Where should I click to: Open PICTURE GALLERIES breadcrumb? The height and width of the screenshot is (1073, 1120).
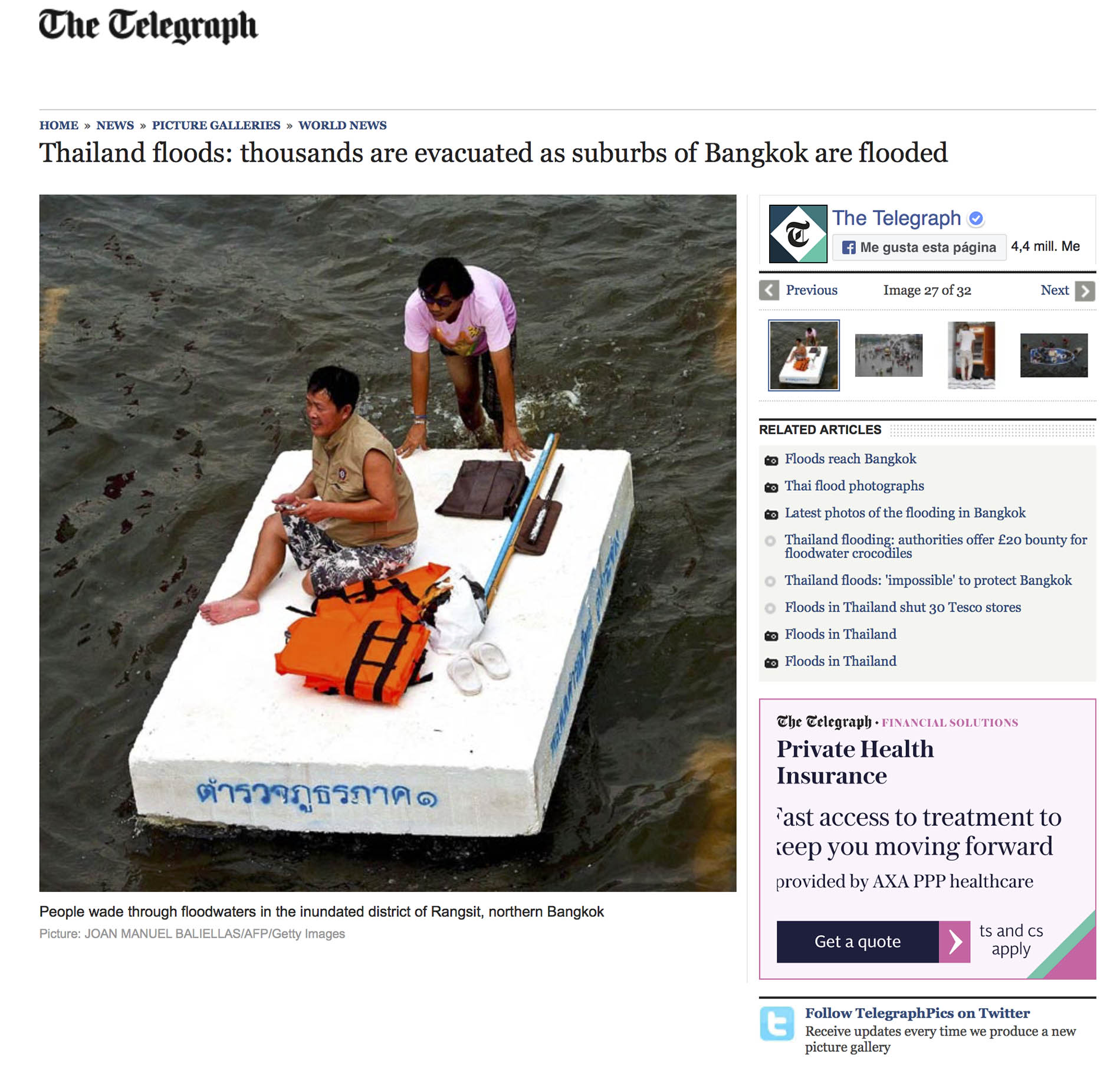pos(216,125)
